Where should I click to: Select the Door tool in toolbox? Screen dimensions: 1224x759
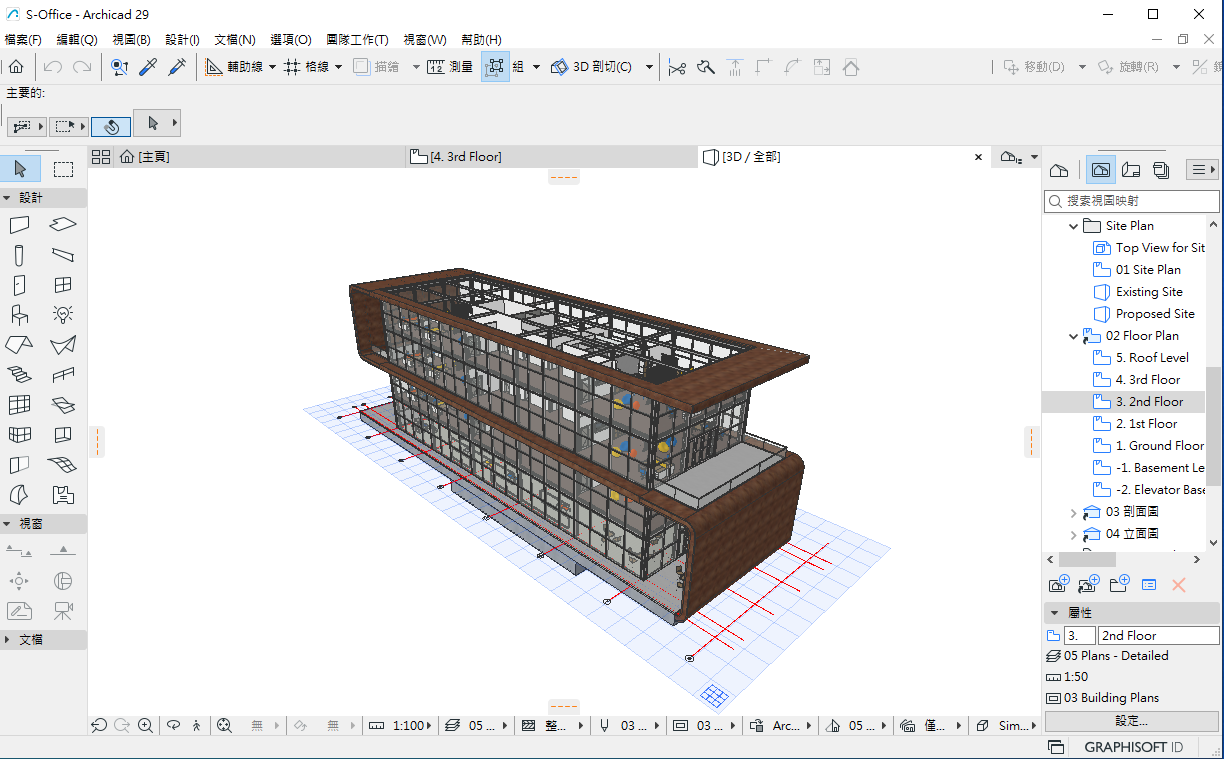click(x=19, y=285)
